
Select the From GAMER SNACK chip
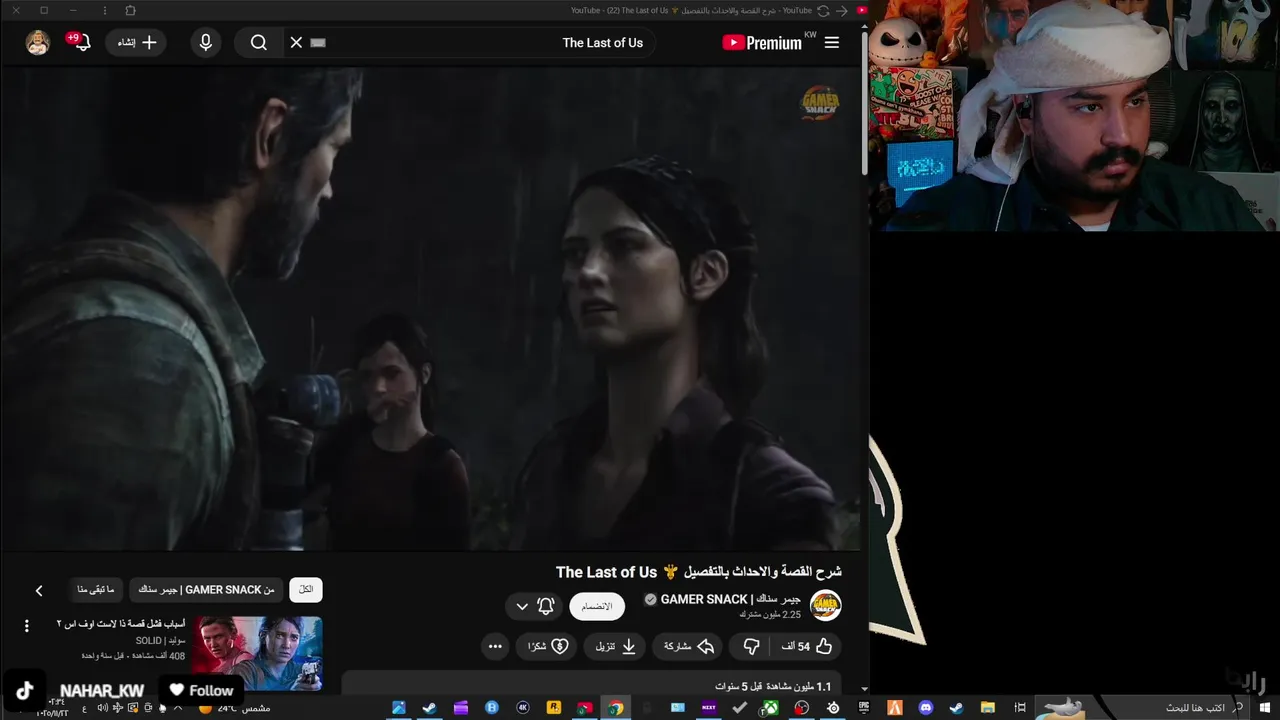(206, 589)
